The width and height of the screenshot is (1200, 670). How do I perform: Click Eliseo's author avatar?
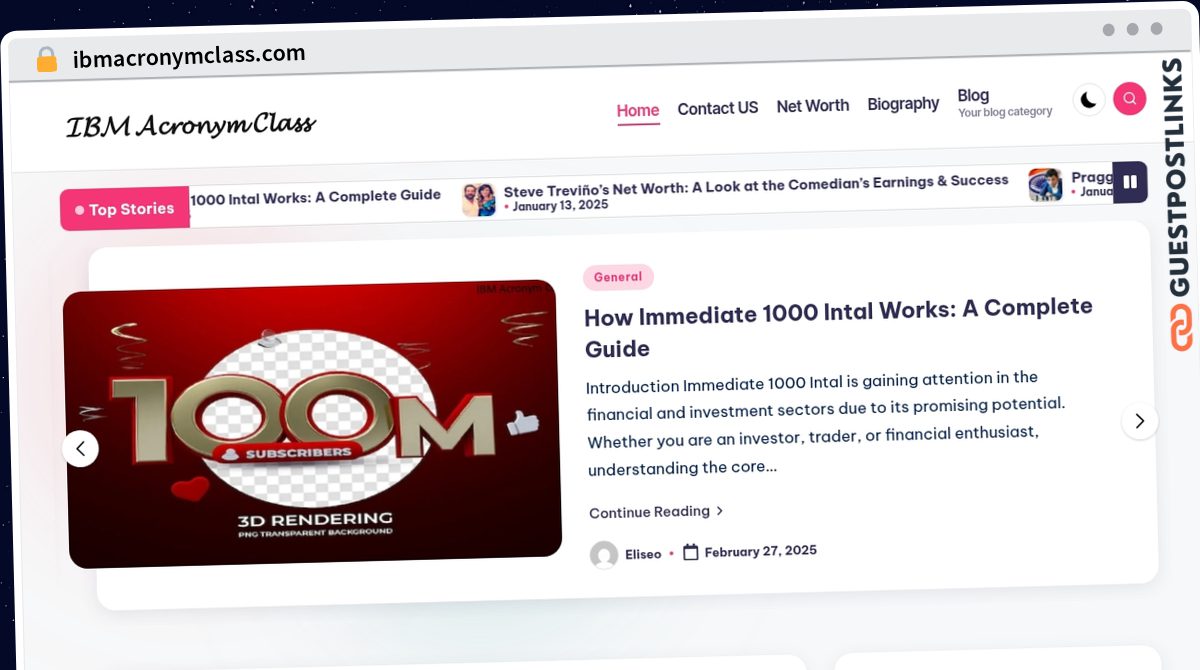pyautogui.click(x=604, y=555)
